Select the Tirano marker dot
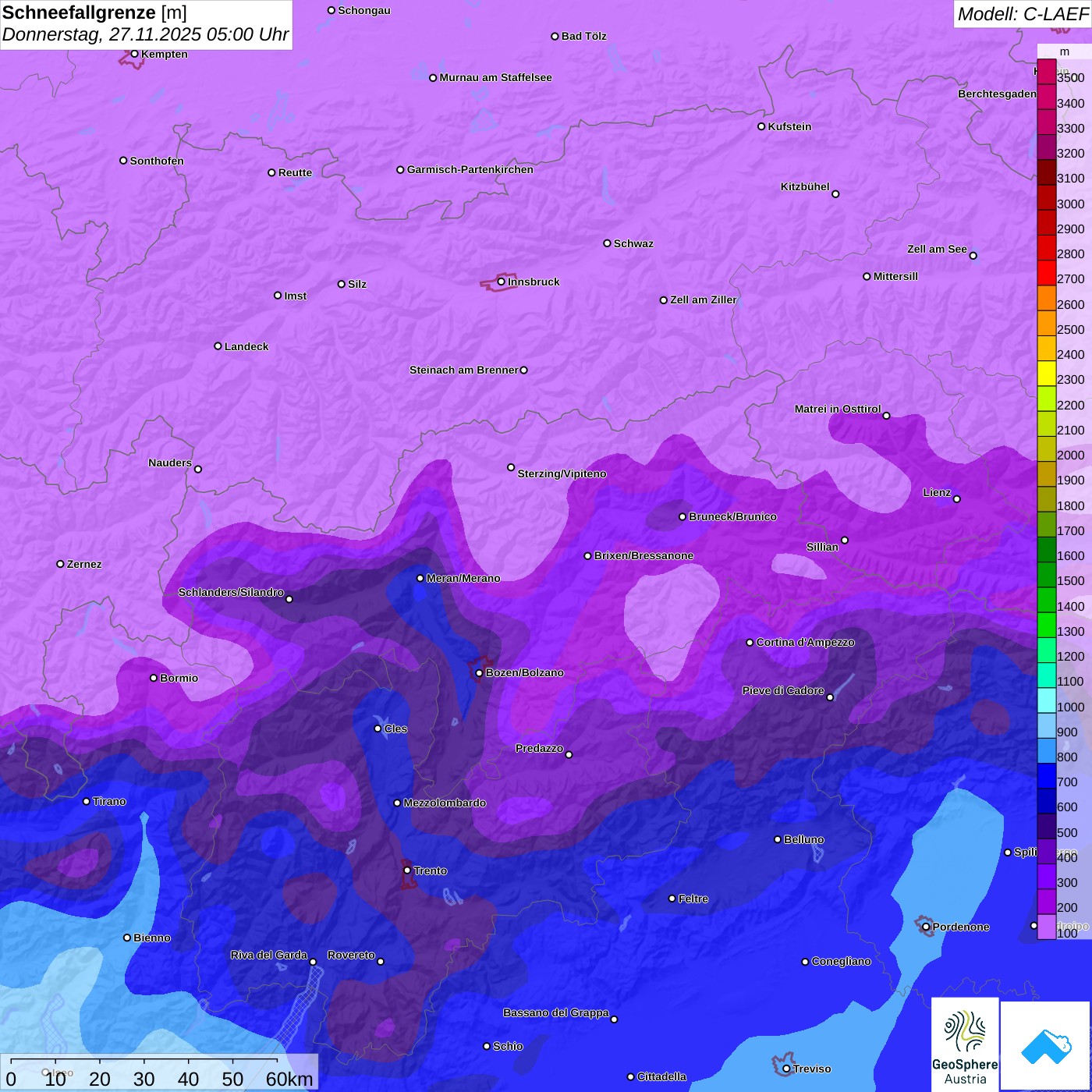The width and height of the screenshot is (1092, 1092). point(87,801)
